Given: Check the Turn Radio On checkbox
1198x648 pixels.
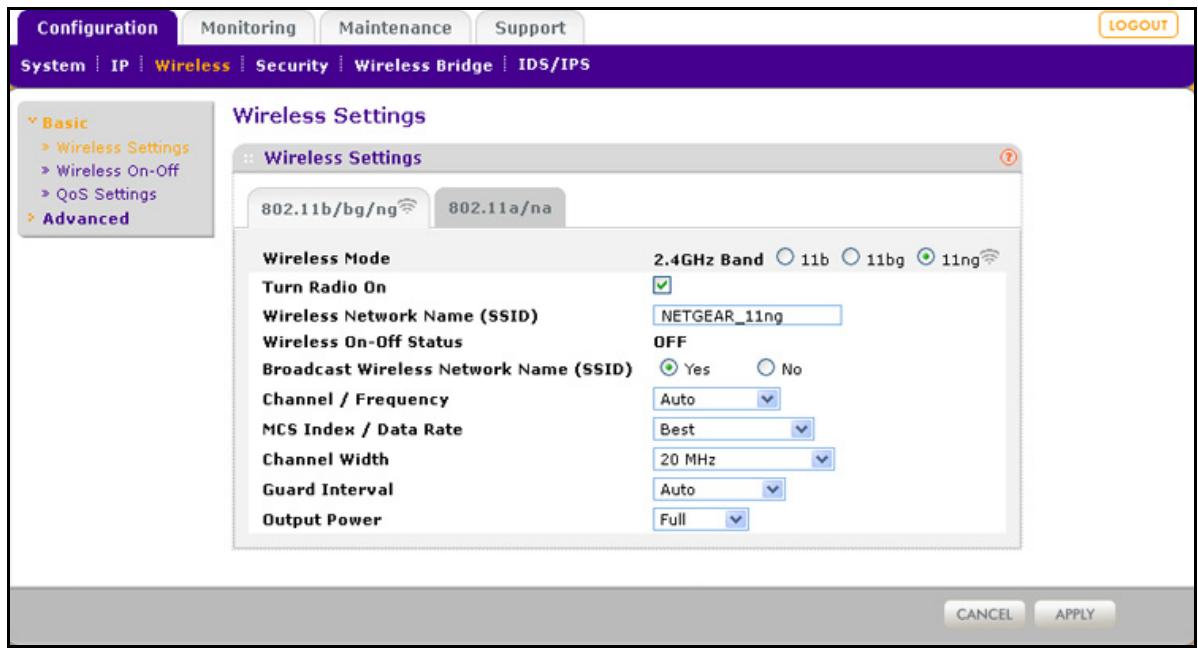Looking at the screenshot, I should tap(662, 286).
